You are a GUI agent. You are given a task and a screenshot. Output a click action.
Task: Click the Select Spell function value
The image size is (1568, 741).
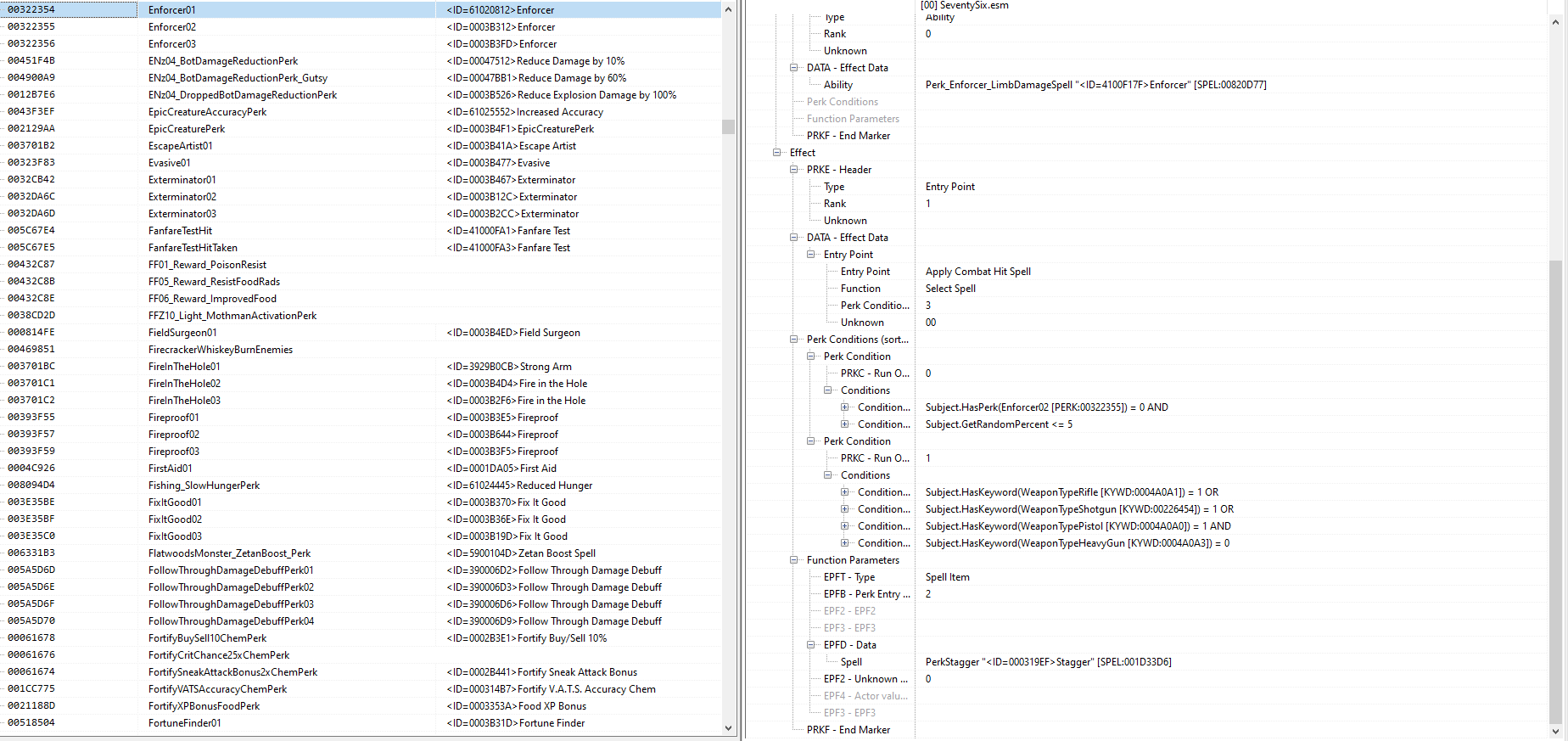pyautogui.click(x=950, y=289)
